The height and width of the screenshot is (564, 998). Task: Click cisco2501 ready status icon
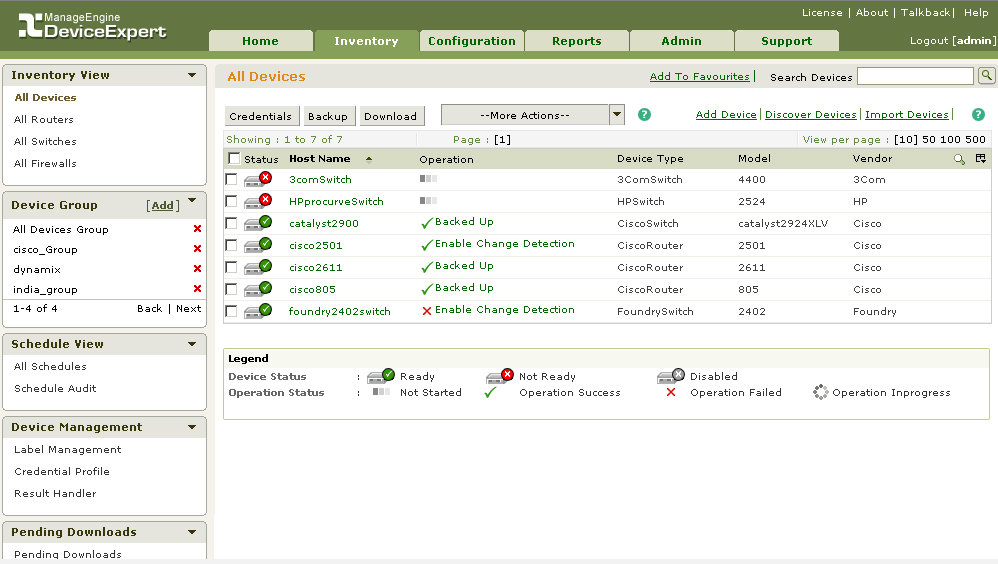pyautogui.click(x=258, y=245)
